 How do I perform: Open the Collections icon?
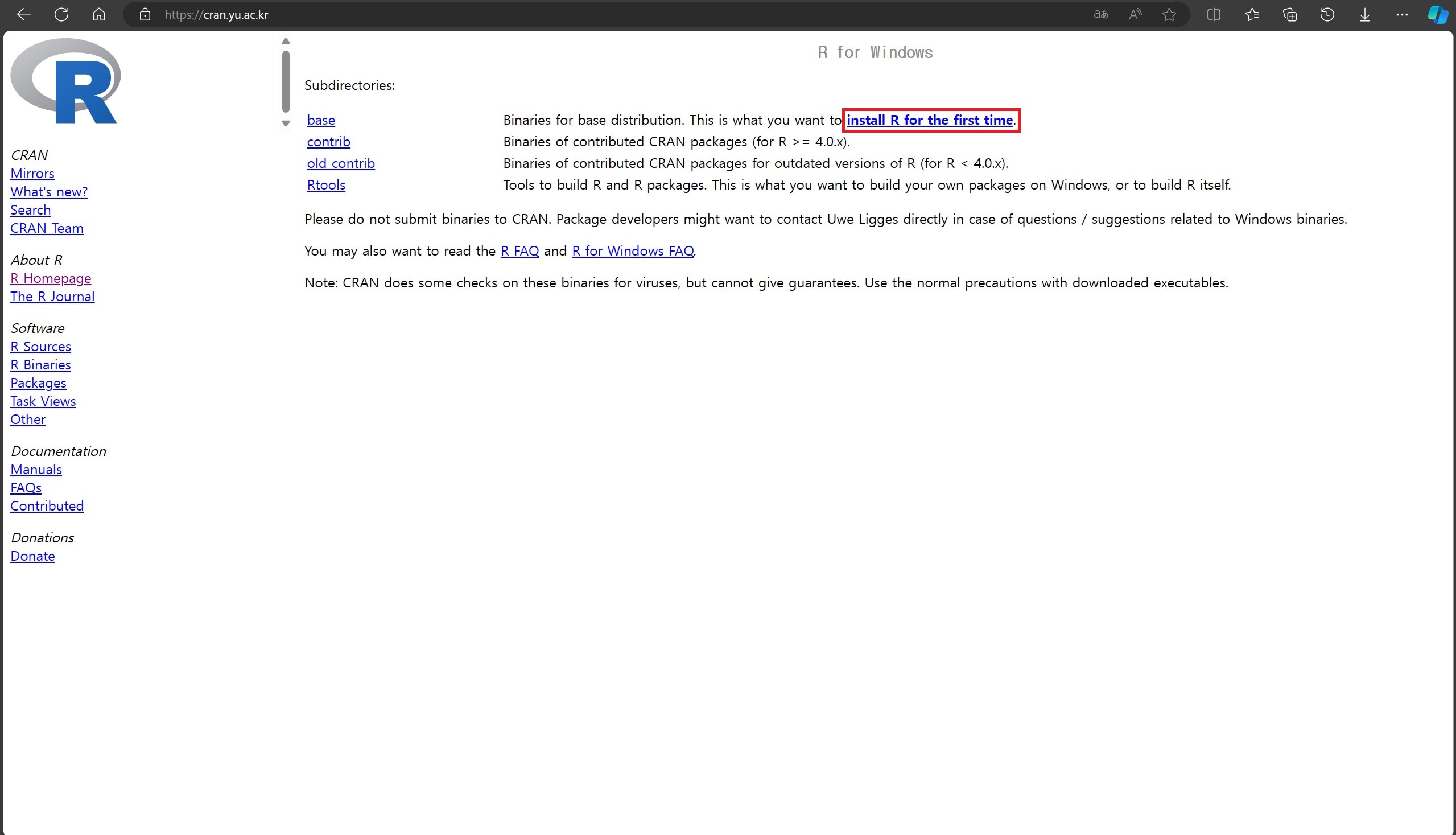tap(1289, 14)
